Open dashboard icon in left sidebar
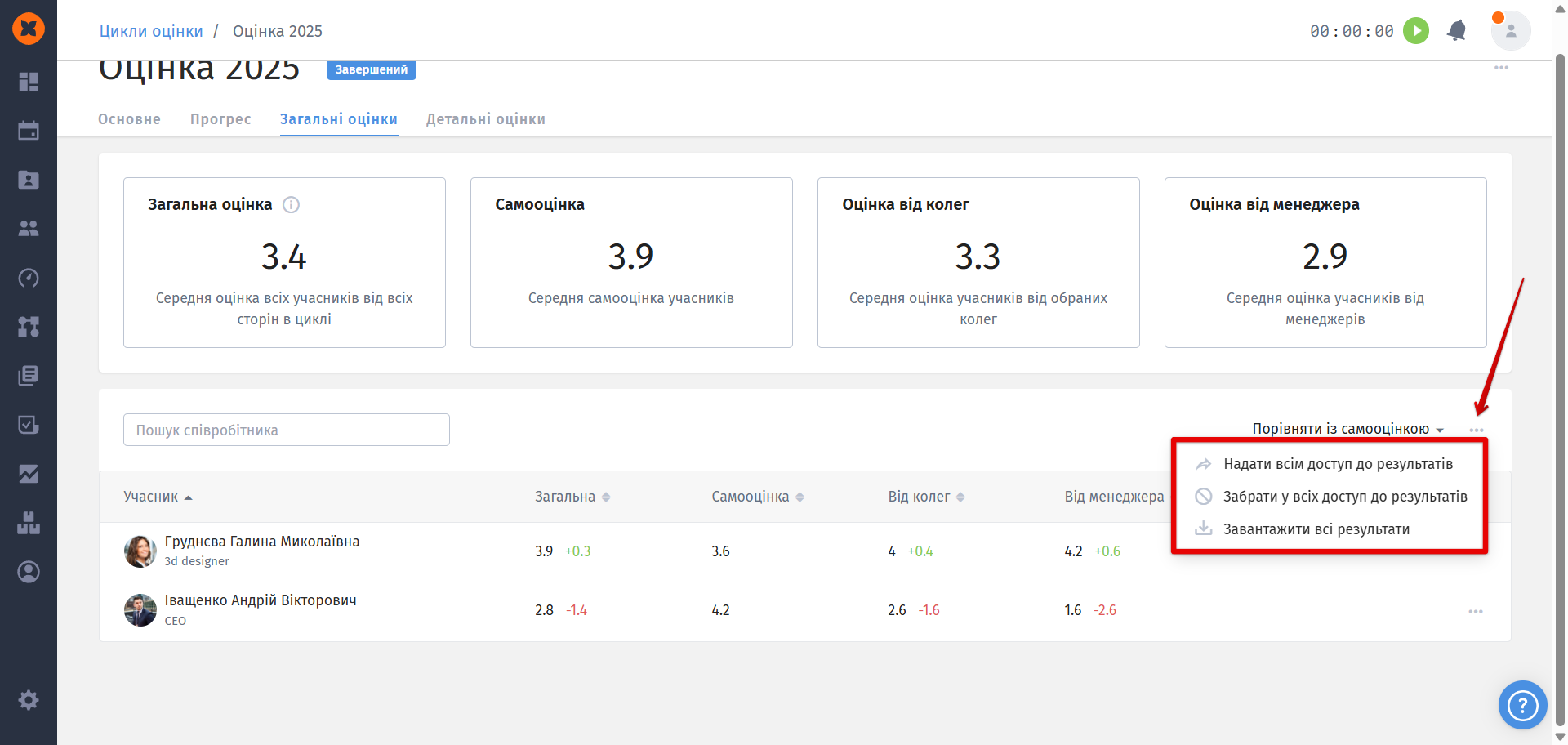 [29, 82]
